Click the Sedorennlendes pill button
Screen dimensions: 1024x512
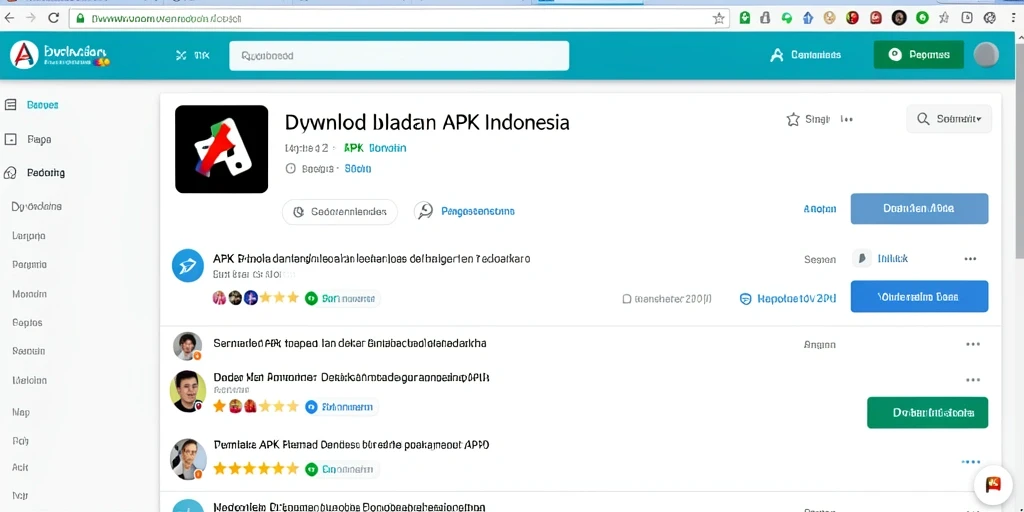340,212
